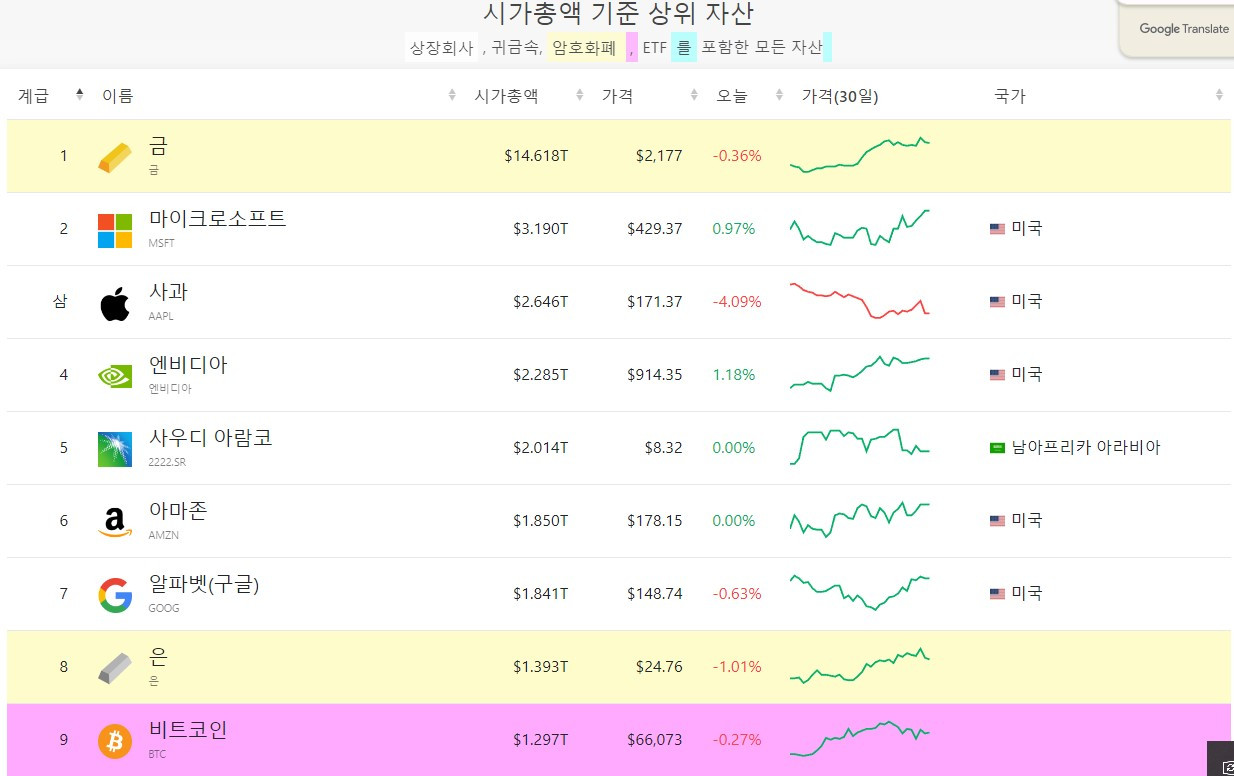Open the 사우디 아람코 company link
1234x776 pixels.
click(x=210, y=438)
